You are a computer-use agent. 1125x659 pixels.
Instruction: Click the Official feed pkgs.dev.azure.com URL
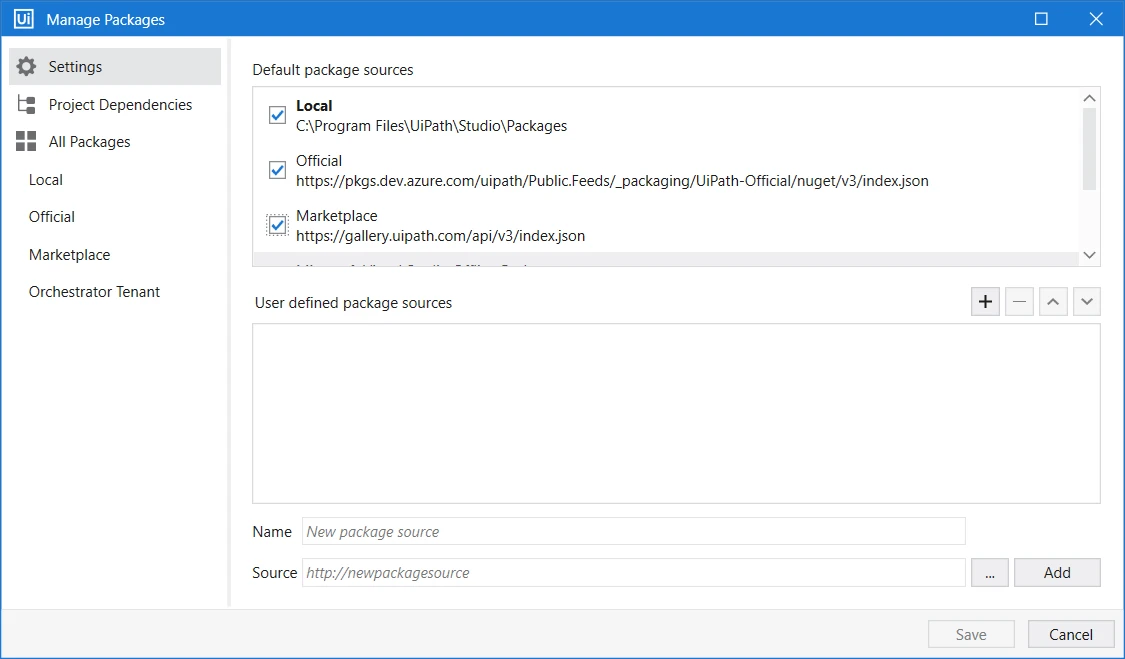(x=612, y=181)
